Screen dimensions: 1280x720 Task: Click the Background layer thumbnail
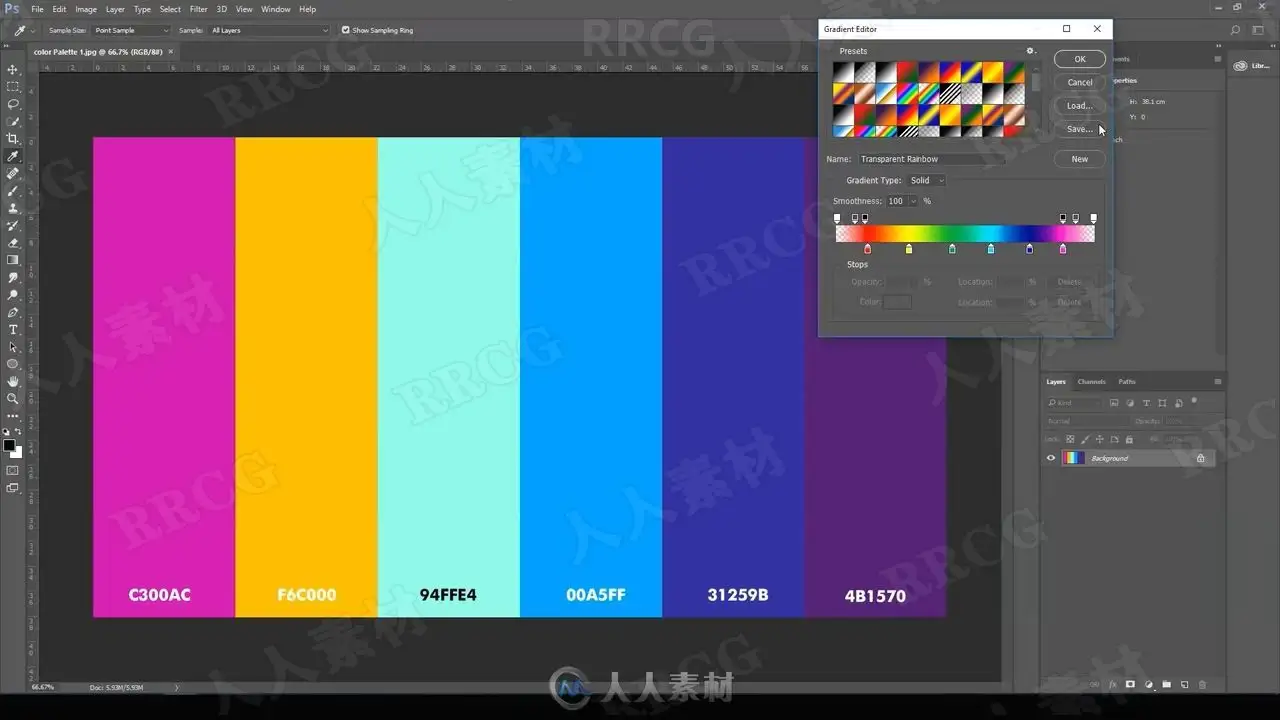[1073, 458]
